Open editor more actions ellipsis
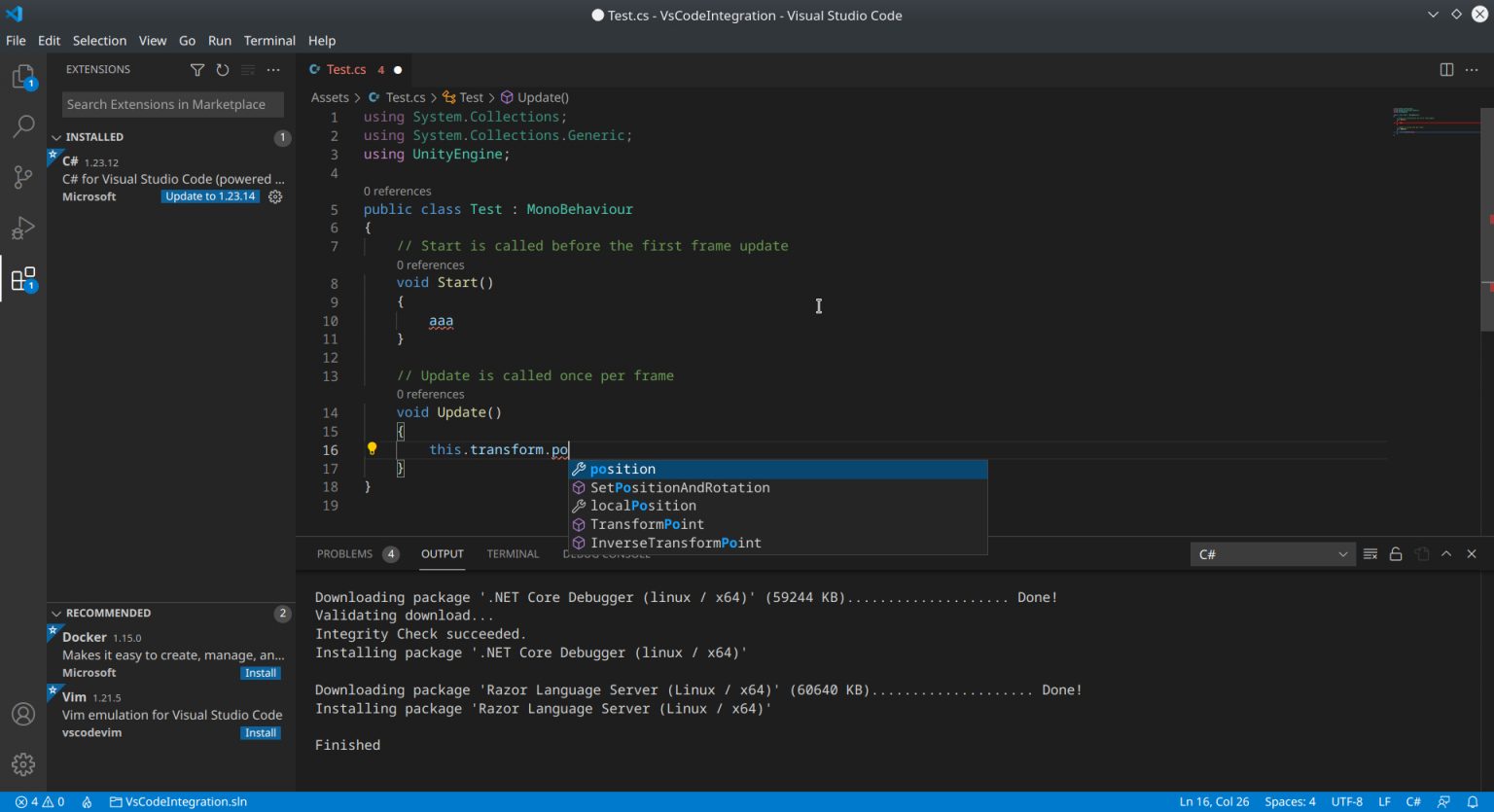 pos(1472,70)
